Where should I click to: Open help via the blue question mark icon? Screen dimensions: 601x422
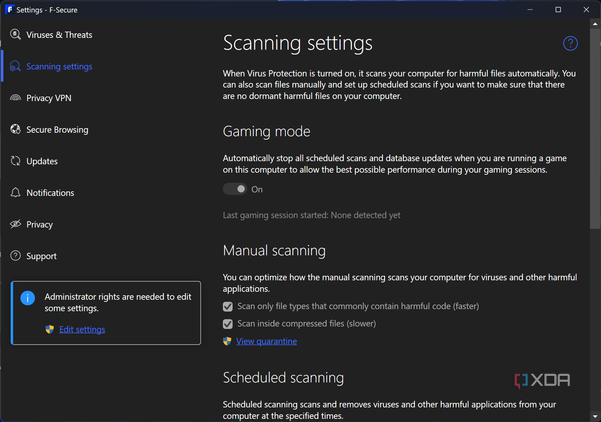(x=570, y=43)
